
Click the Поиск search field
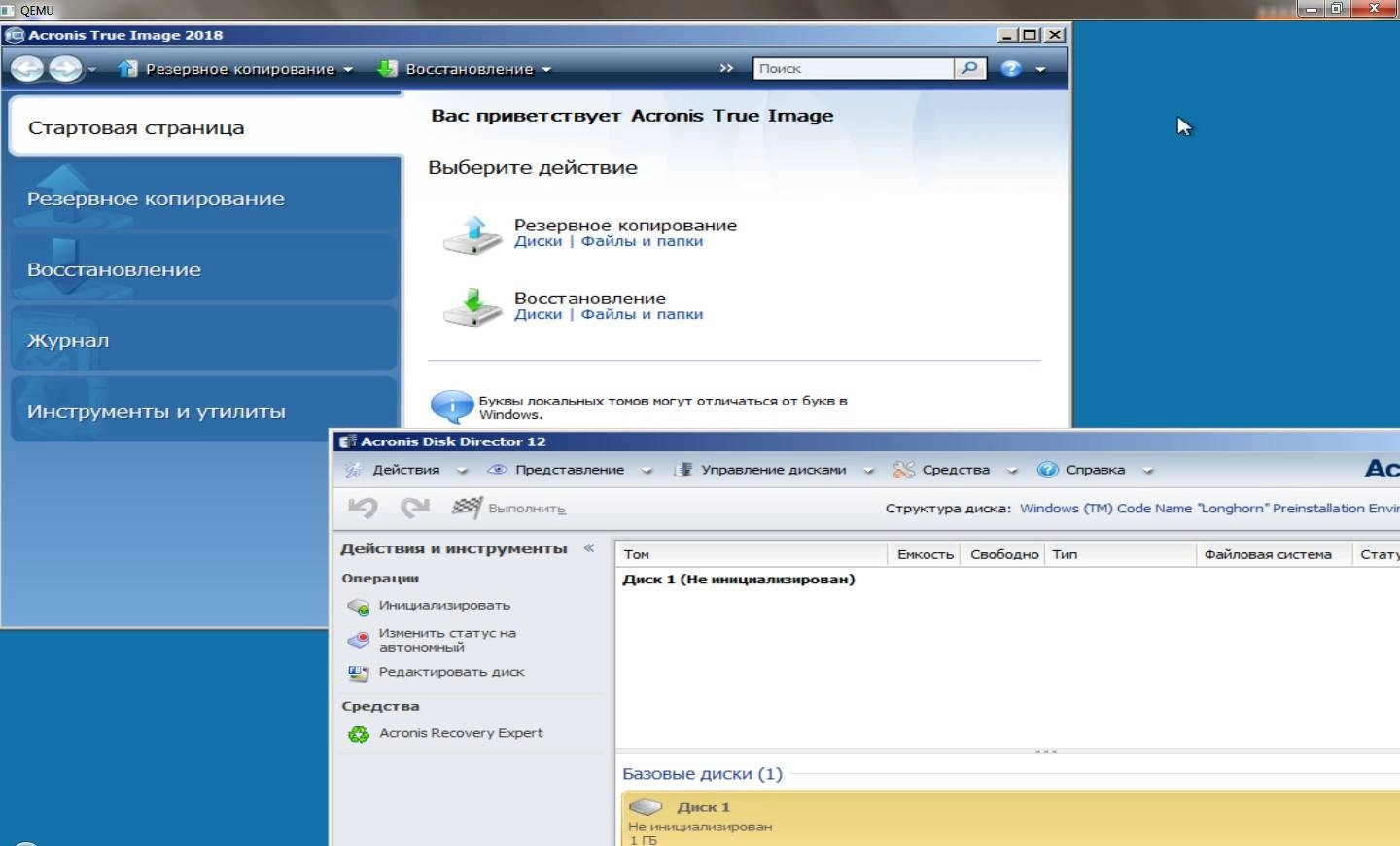point(853,68)
